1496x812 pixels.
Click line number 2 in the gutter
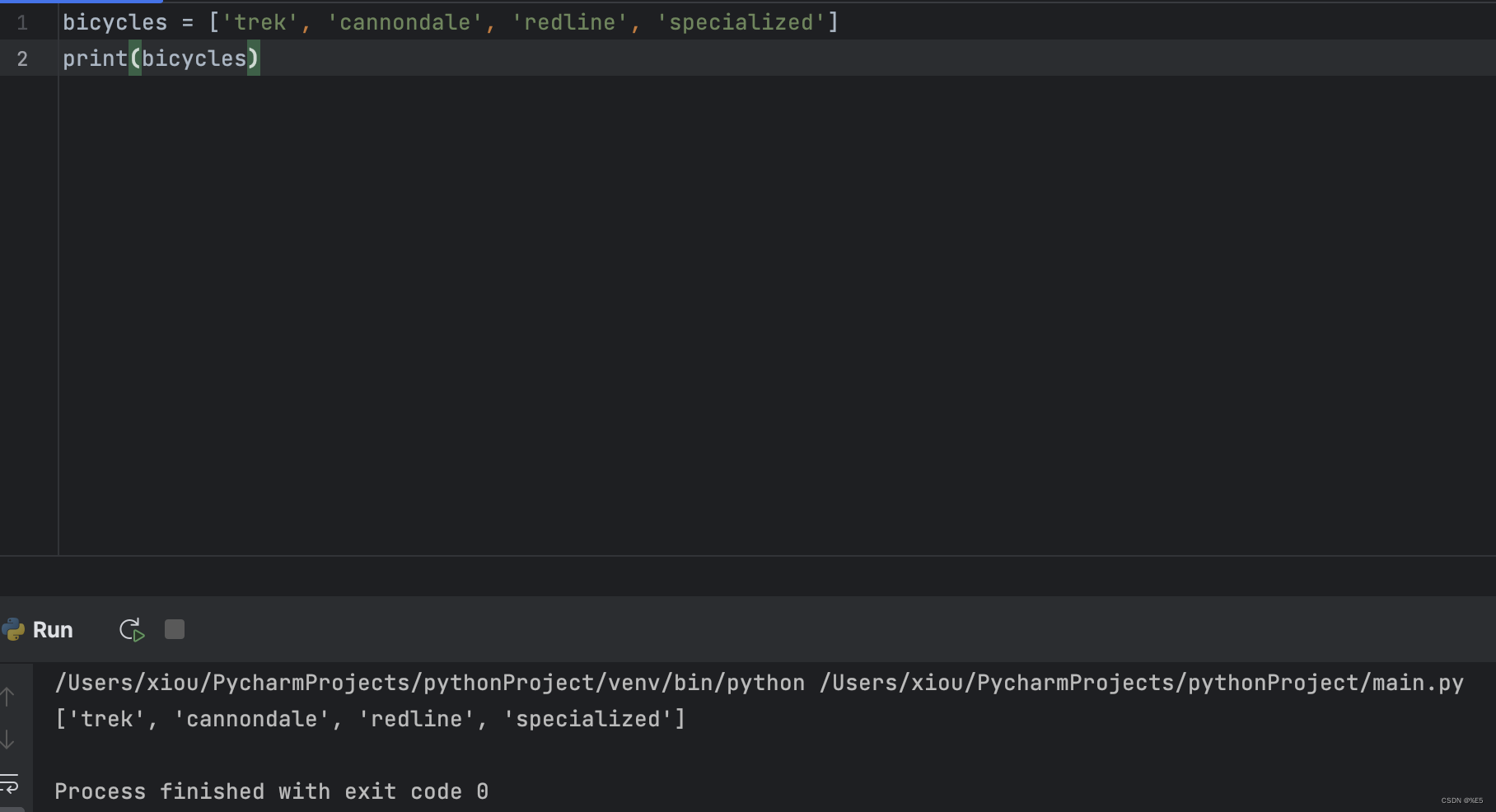(x=22, y=59)
